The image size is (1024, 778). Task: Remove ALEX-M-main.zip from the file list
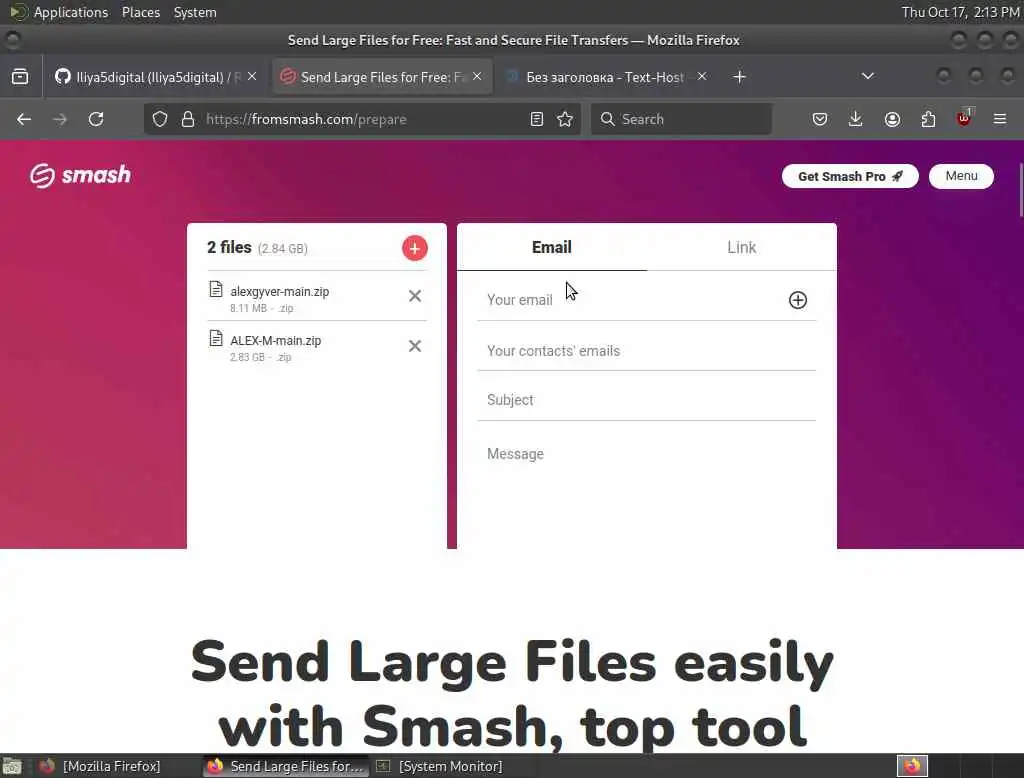click(x=414, y=346)
